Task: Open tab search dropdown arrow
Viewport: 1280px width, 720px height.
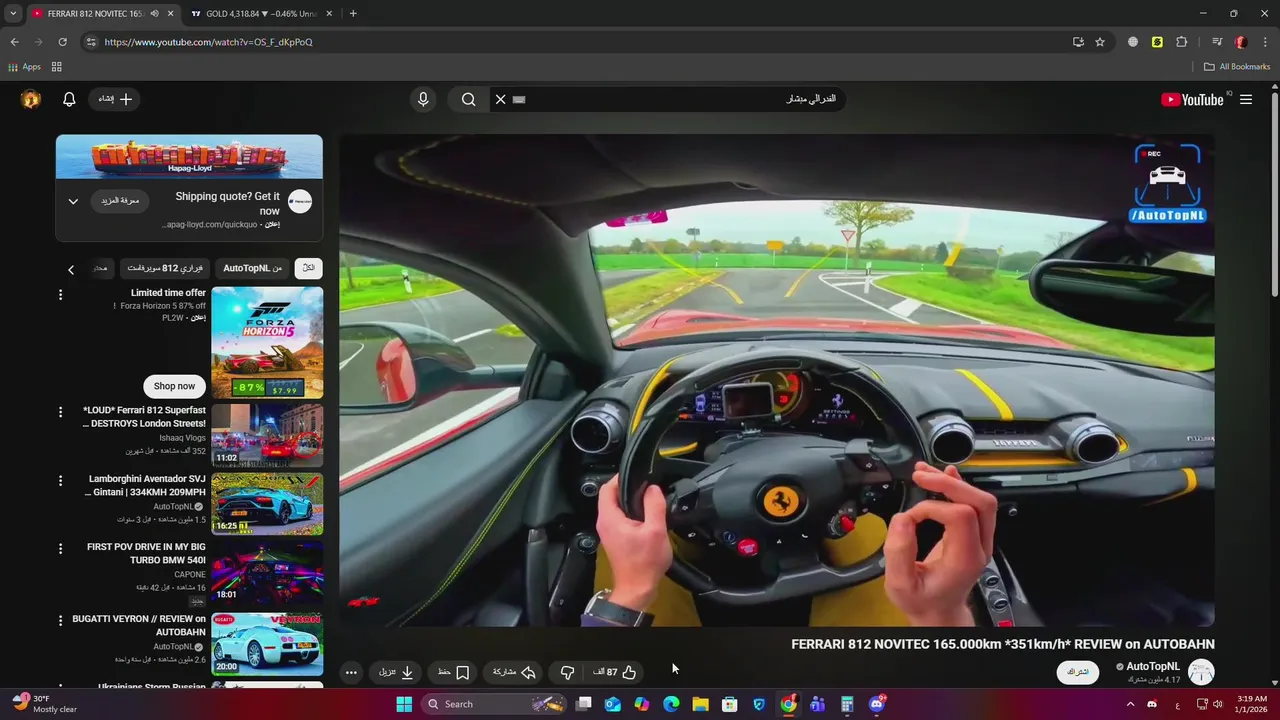Action: [x=13, y=13]
